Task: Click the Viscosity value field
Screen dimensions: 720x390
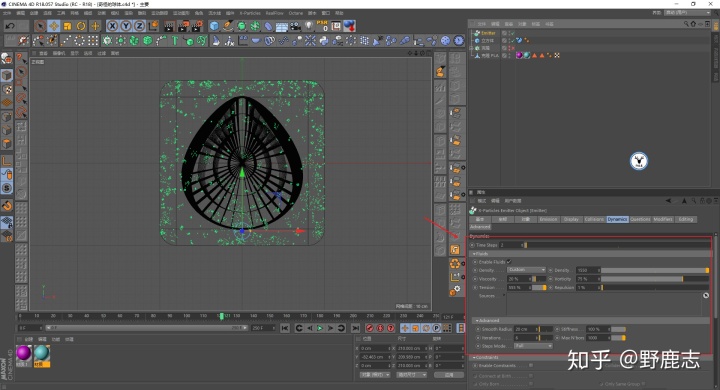Action: click(x=519, y=279)
